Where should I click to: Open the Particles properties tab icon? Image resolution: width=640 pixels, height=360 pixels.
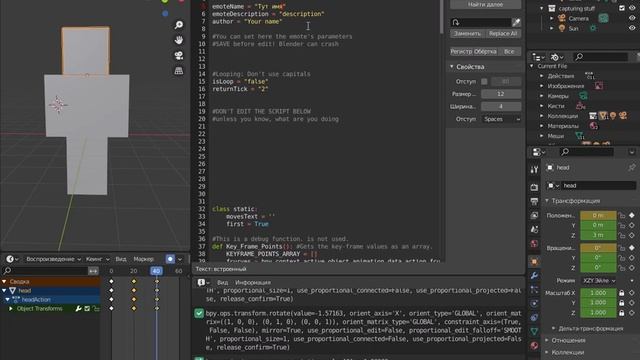[x=534, y=289]
